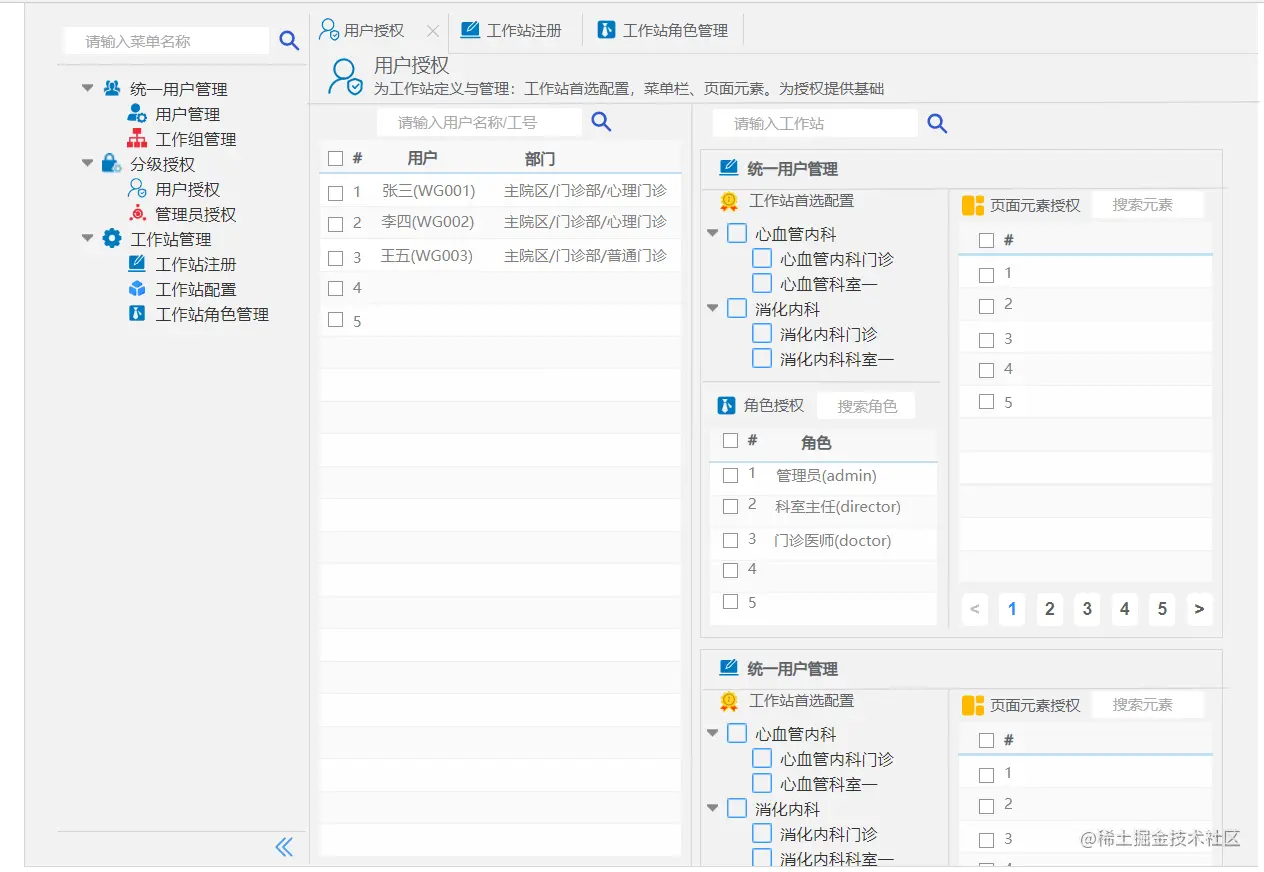Image resolution: width=1264 pixels, height=872 pixels.
Task: Focus the 搜索角色 search field
Action: coord(866,406)
